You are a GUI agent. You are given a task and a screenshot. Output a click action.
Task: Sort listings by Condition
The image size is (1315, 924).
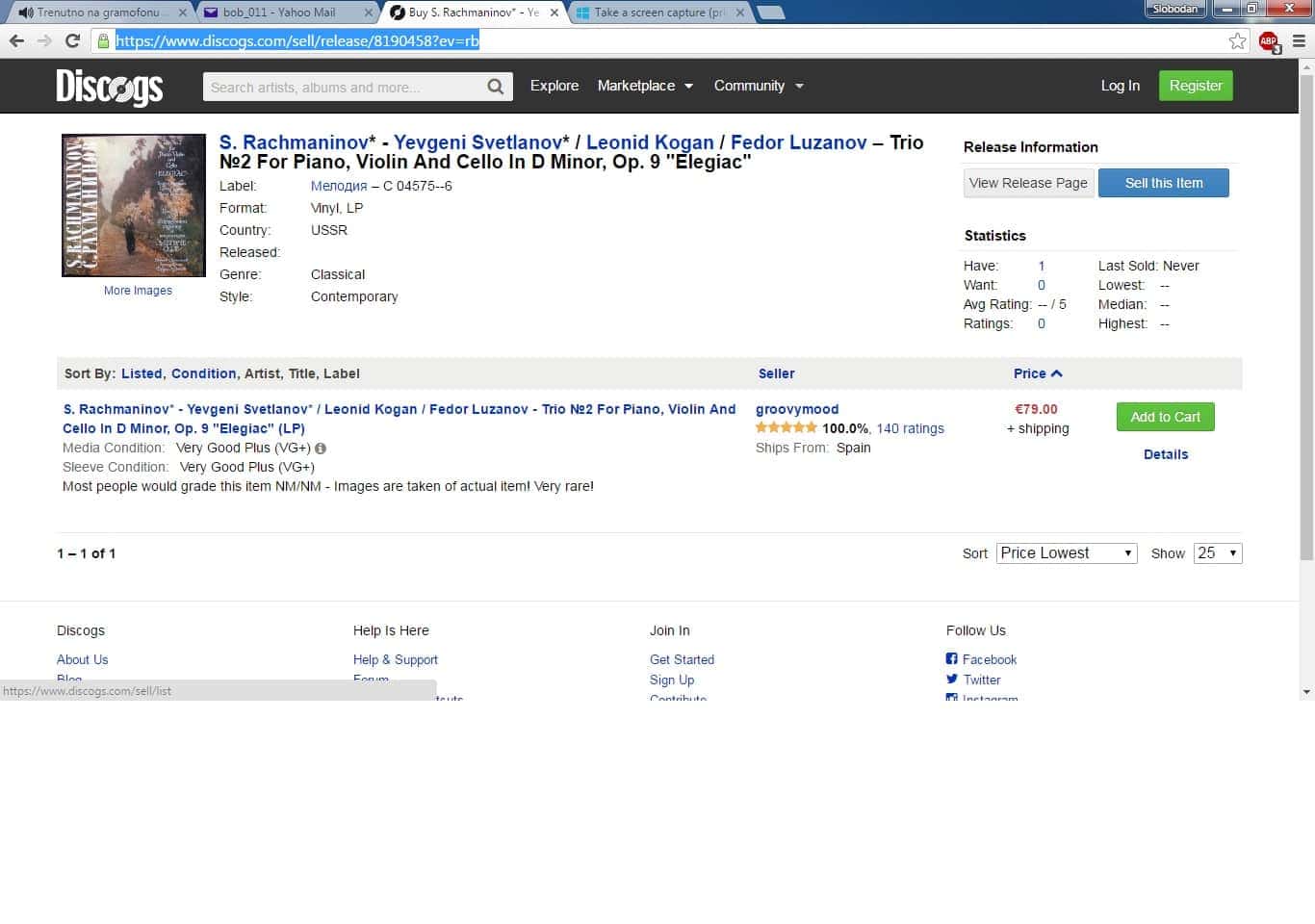pos(203,373)
